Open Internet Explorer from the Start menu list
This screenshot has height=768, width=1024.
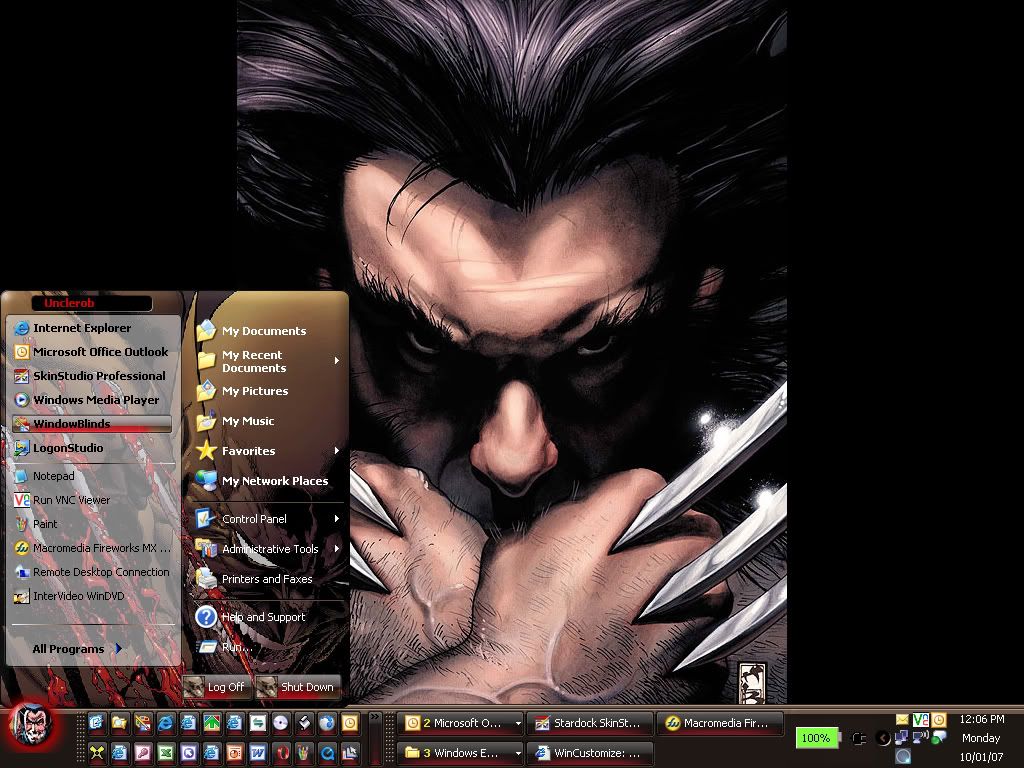point(91,328)
